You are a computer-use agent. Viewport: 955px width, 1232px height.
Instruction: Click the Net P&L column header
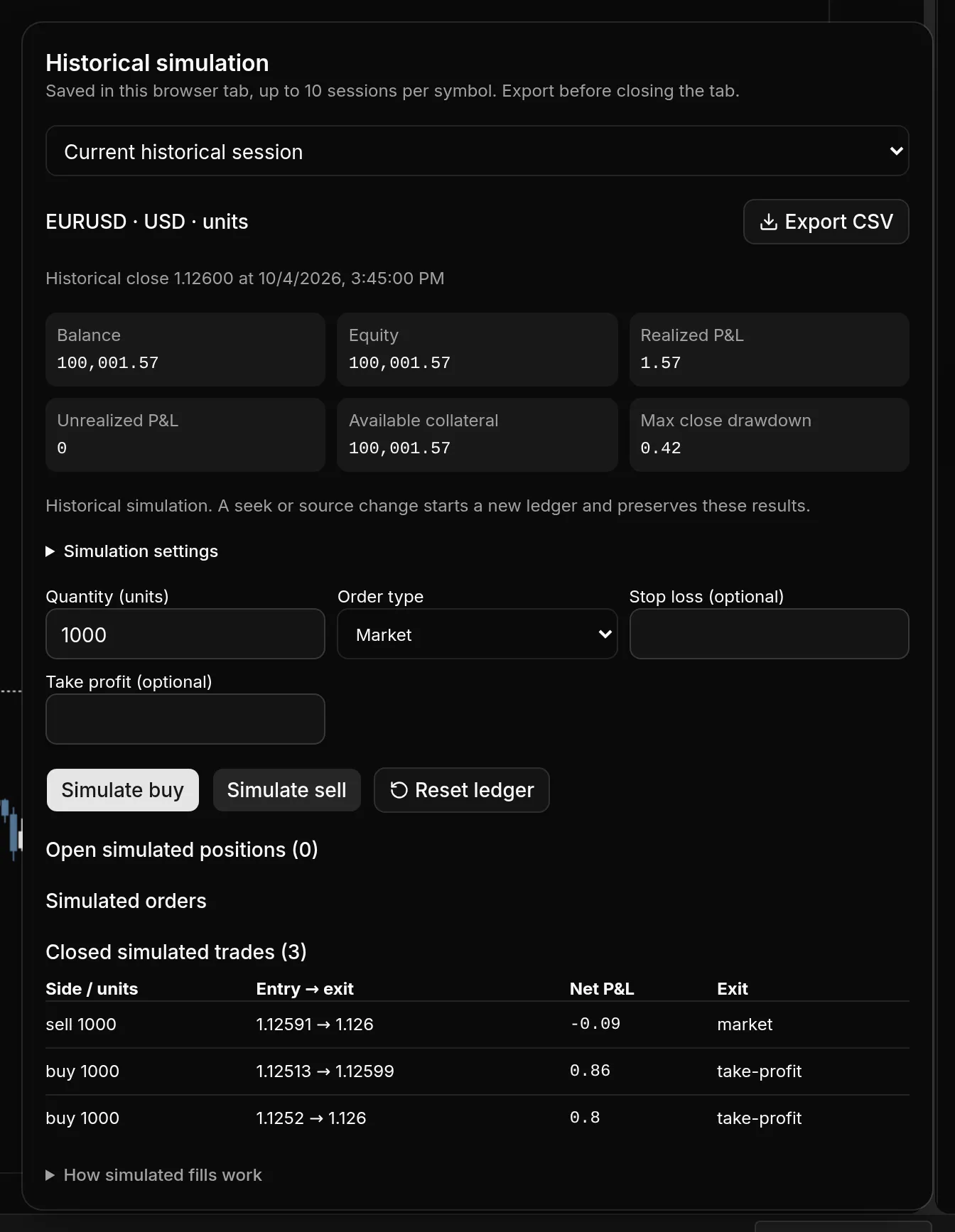click(x=602, y=989)
